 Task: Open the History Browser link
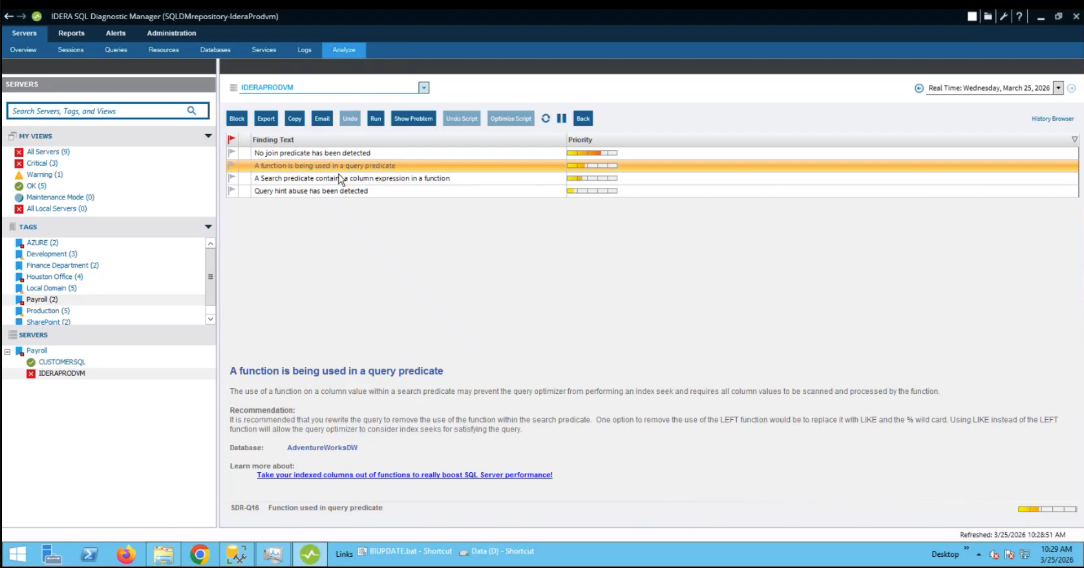pyautogui.click(x=1052, y=119)
